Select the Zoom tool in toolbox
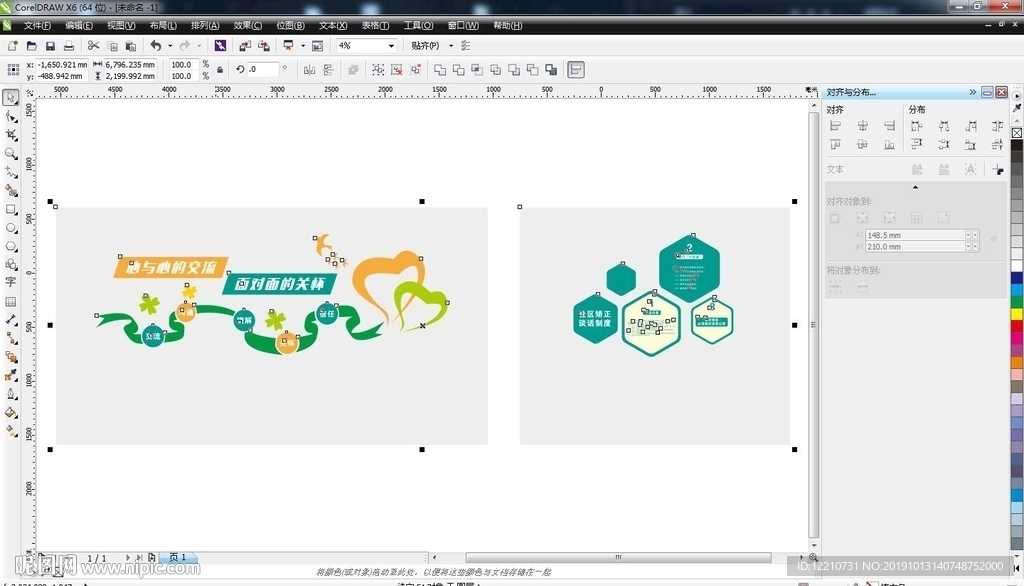 click(11, 154)
